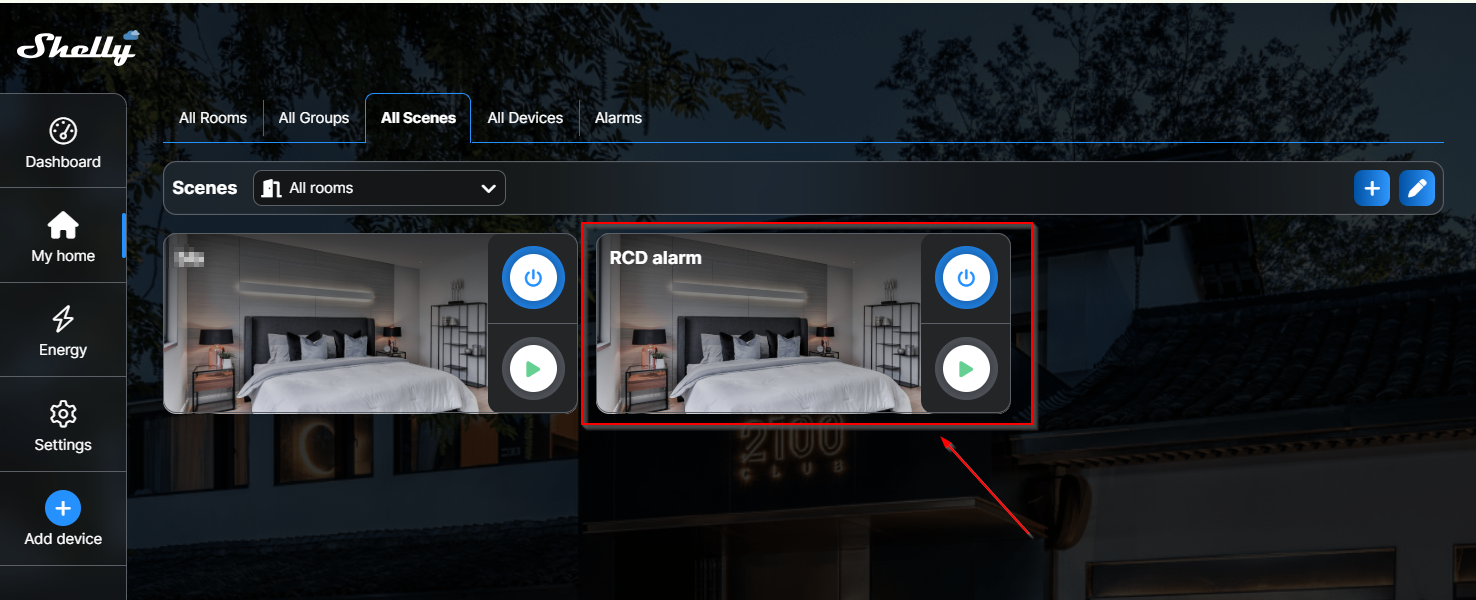Run the RCD alarm scene
The image size is (1476, 600).
point(965,369)
